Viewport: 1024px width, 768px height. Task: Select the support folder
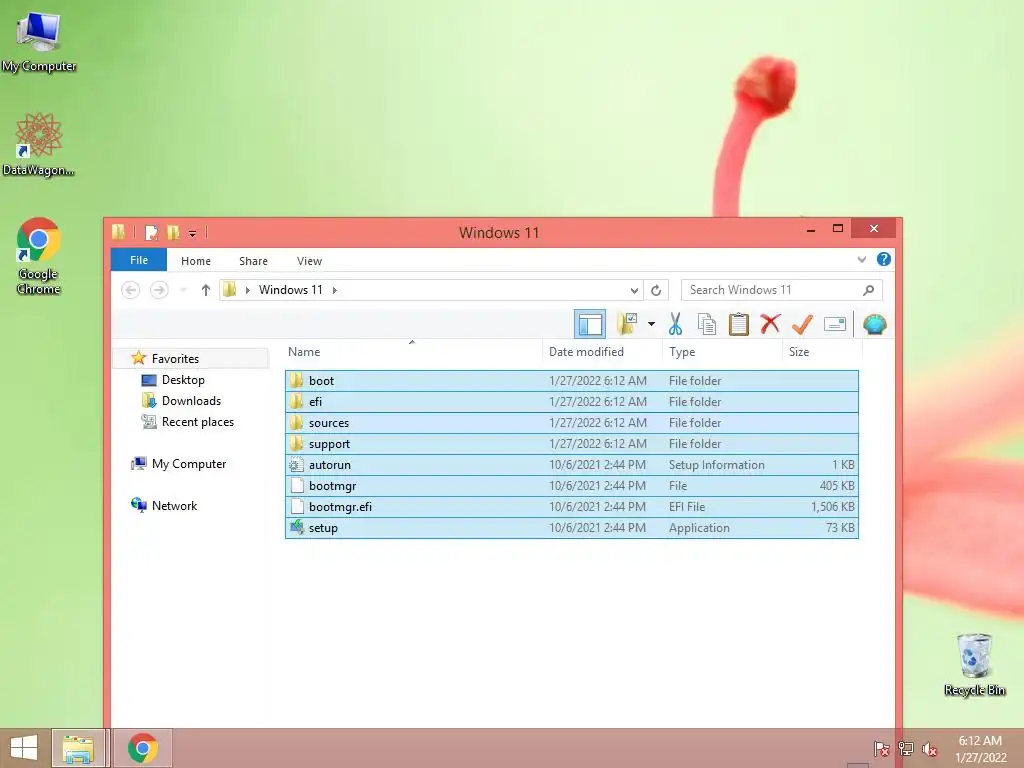pos(572,443)
